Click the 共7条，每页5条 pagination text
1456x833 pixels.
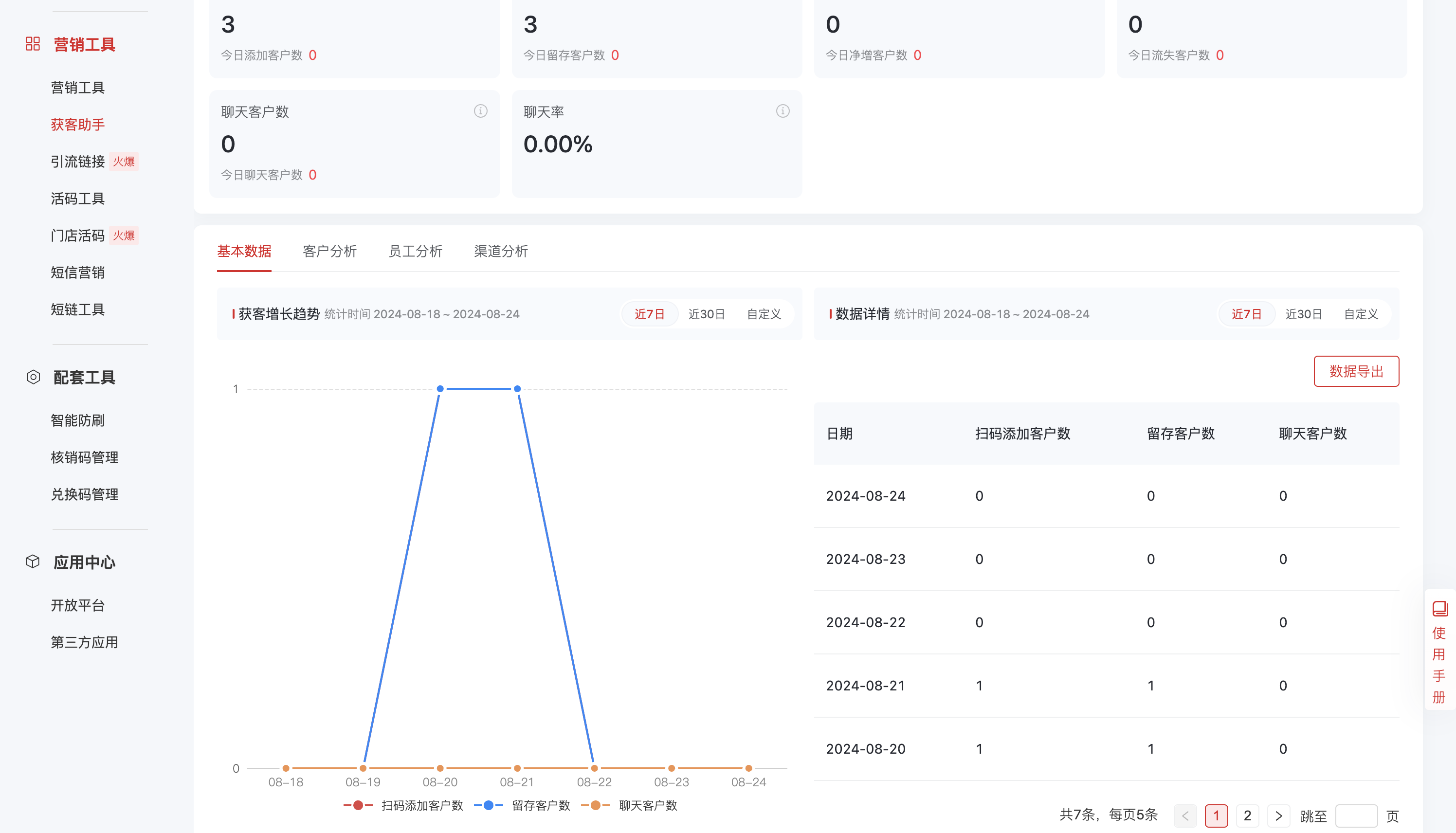[1108, 815]
